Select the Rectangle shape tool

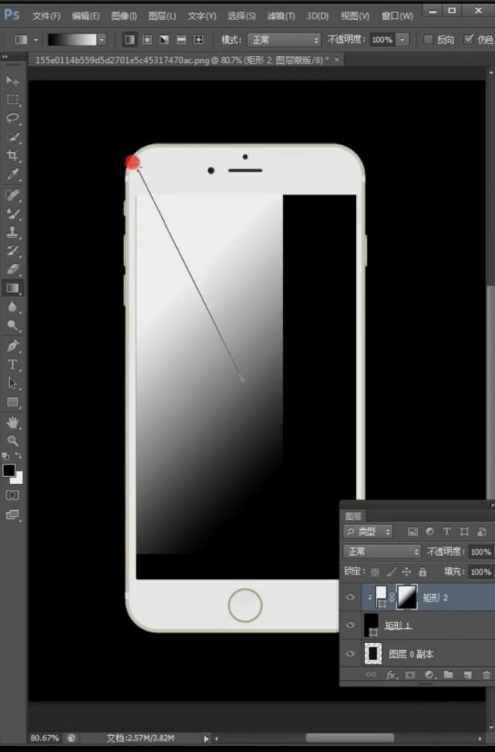click(12, 402)
